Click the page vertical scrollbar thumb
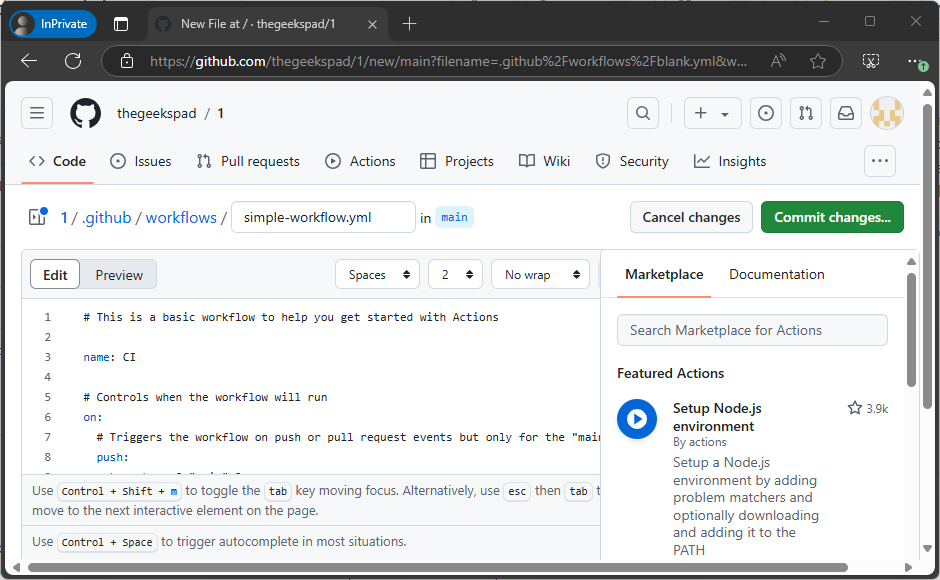 927,258
